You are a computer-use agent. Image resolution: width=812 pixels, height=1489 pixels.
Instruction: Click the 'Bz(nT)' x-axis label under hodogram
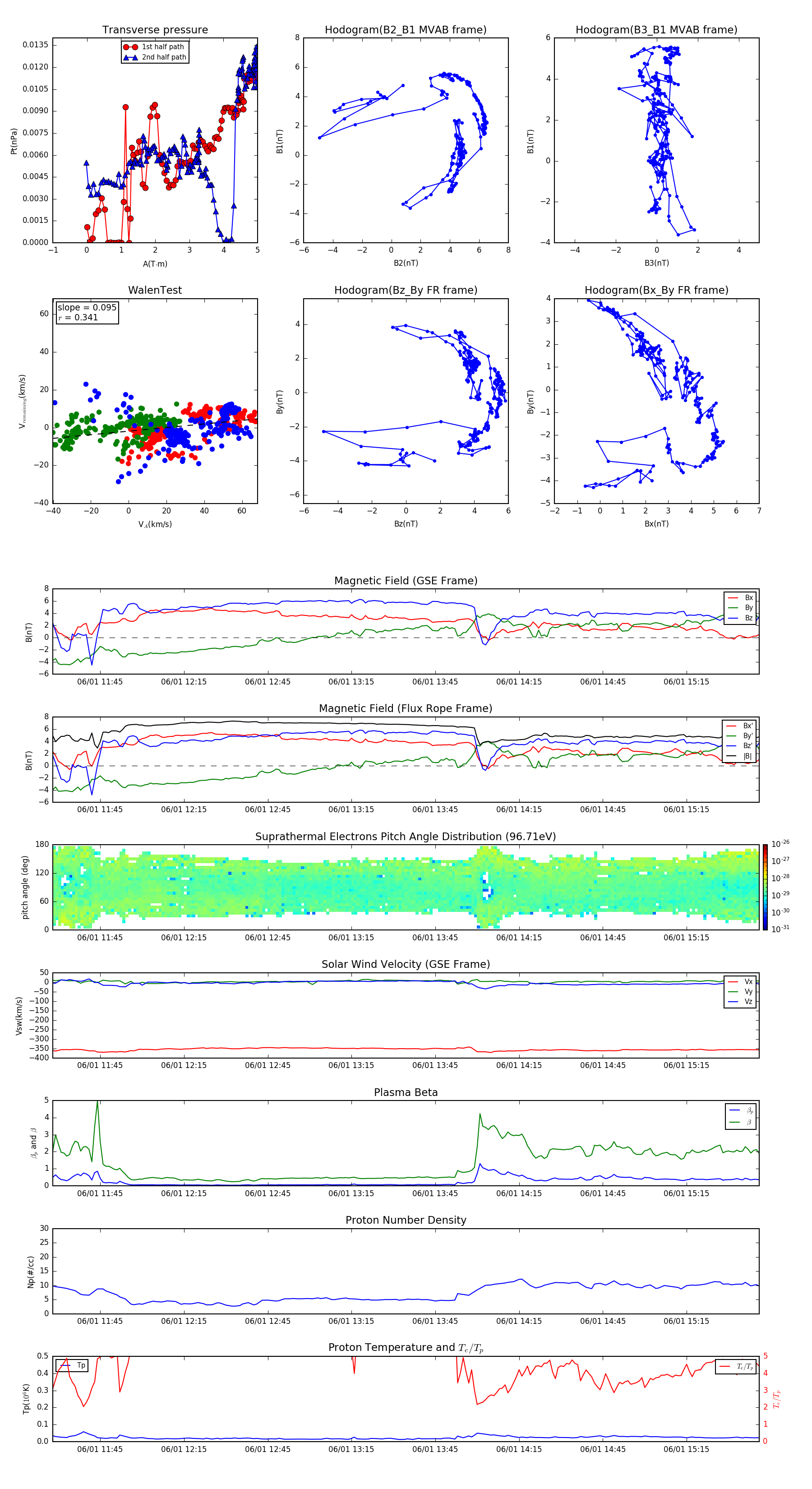(406, 524)
